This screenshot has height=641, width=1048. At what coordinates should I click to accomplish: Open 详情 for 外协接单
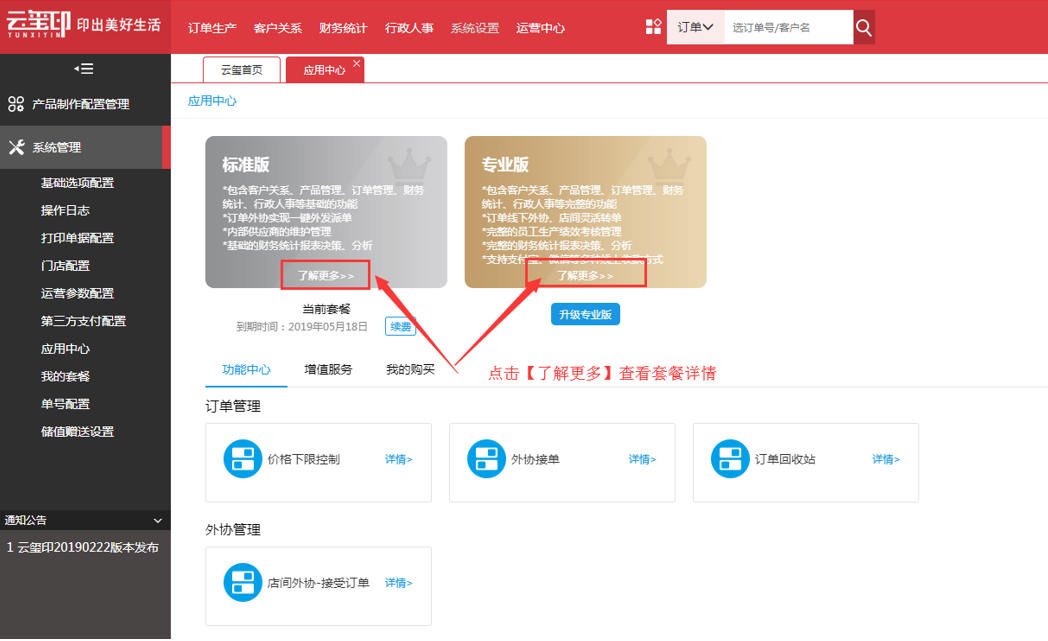pos(642,459)
